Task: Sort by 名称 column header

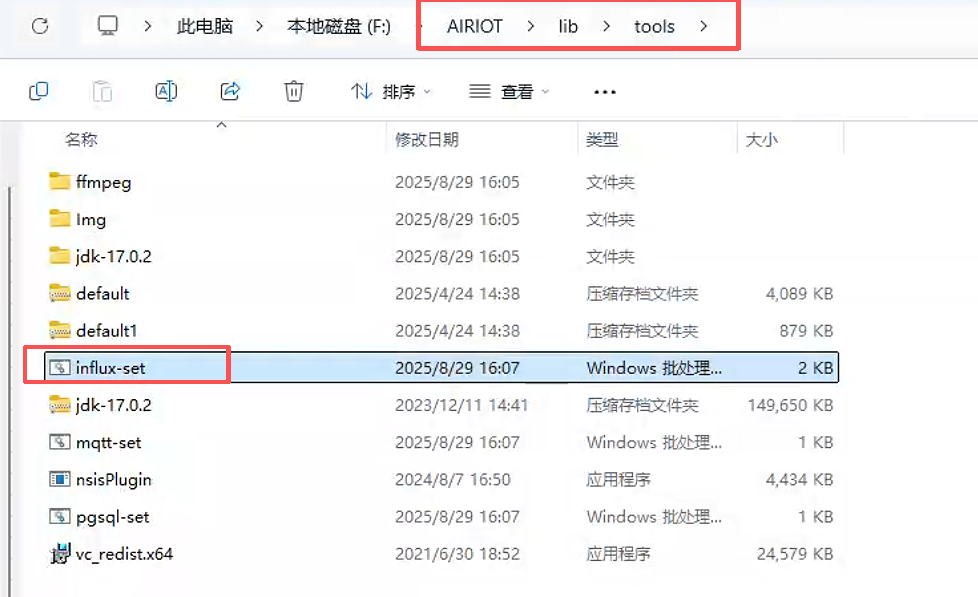Action: click(81, 140)
